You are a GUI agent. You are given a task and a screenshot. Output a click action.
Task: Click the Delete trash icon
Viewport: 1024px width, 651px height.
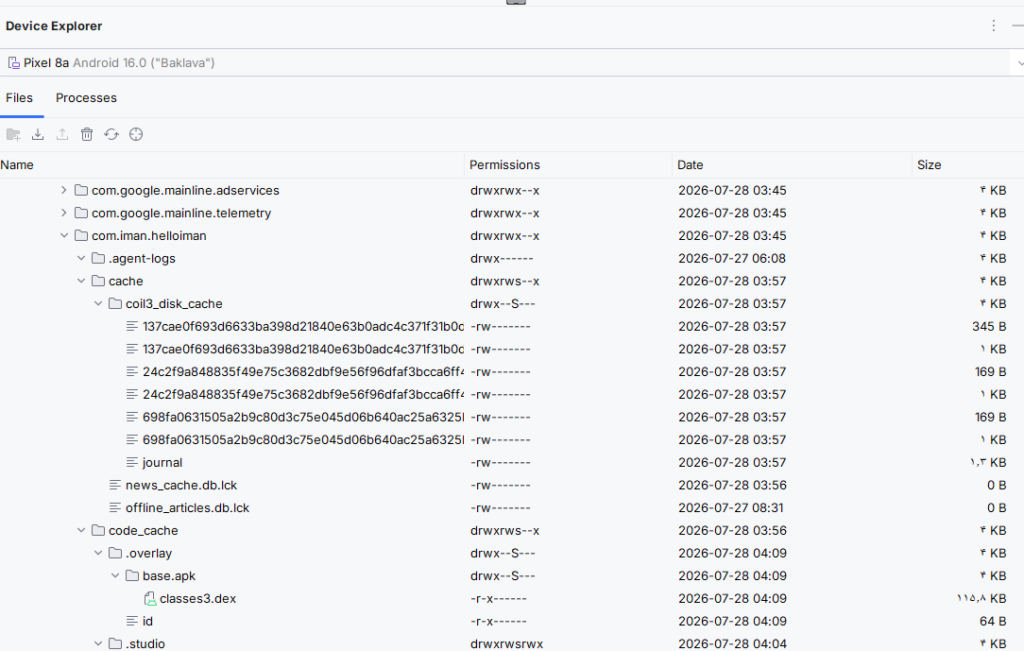click(x=87, y=135)
